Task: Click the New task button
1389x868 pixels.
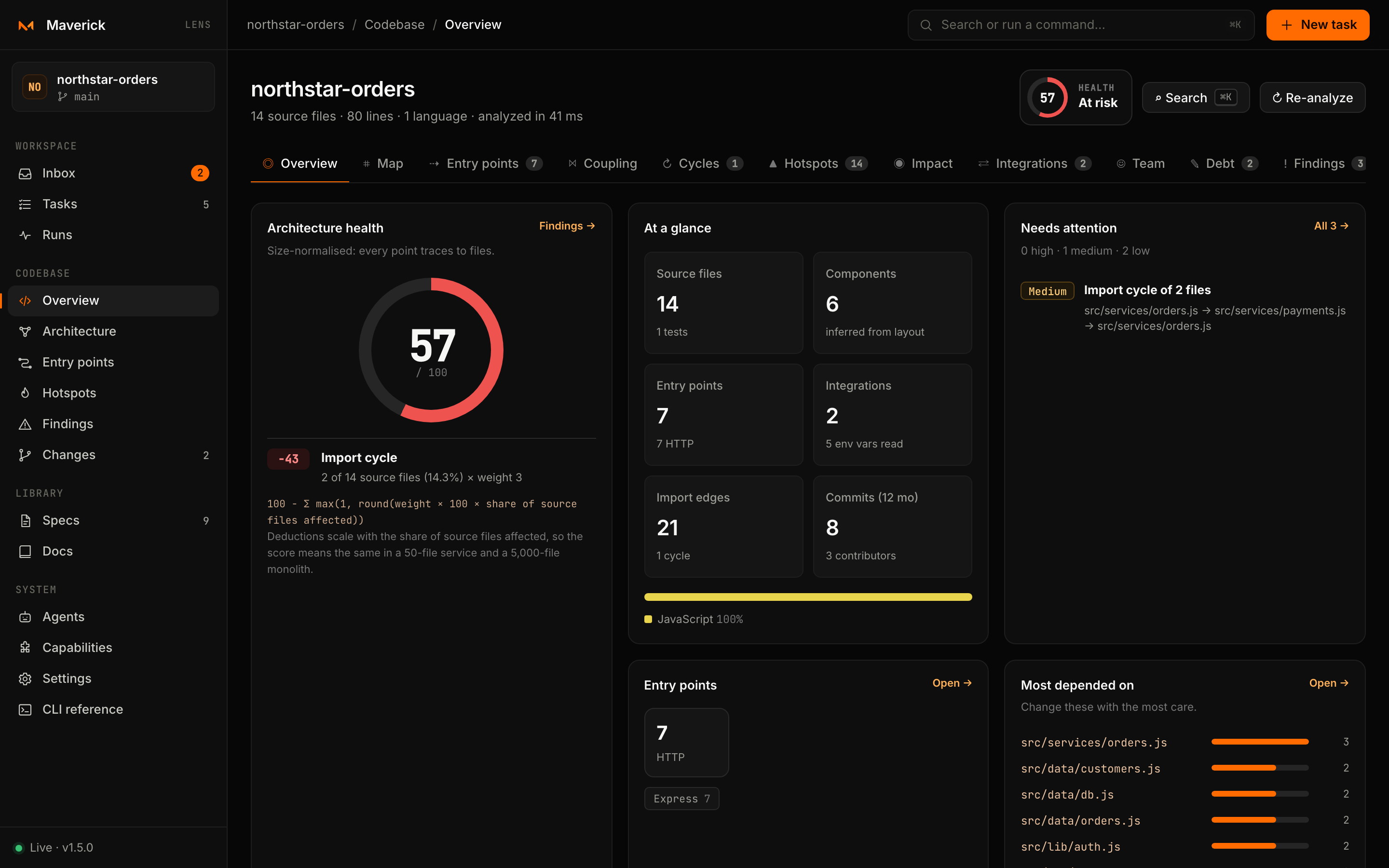Action: coord(1317,25)
